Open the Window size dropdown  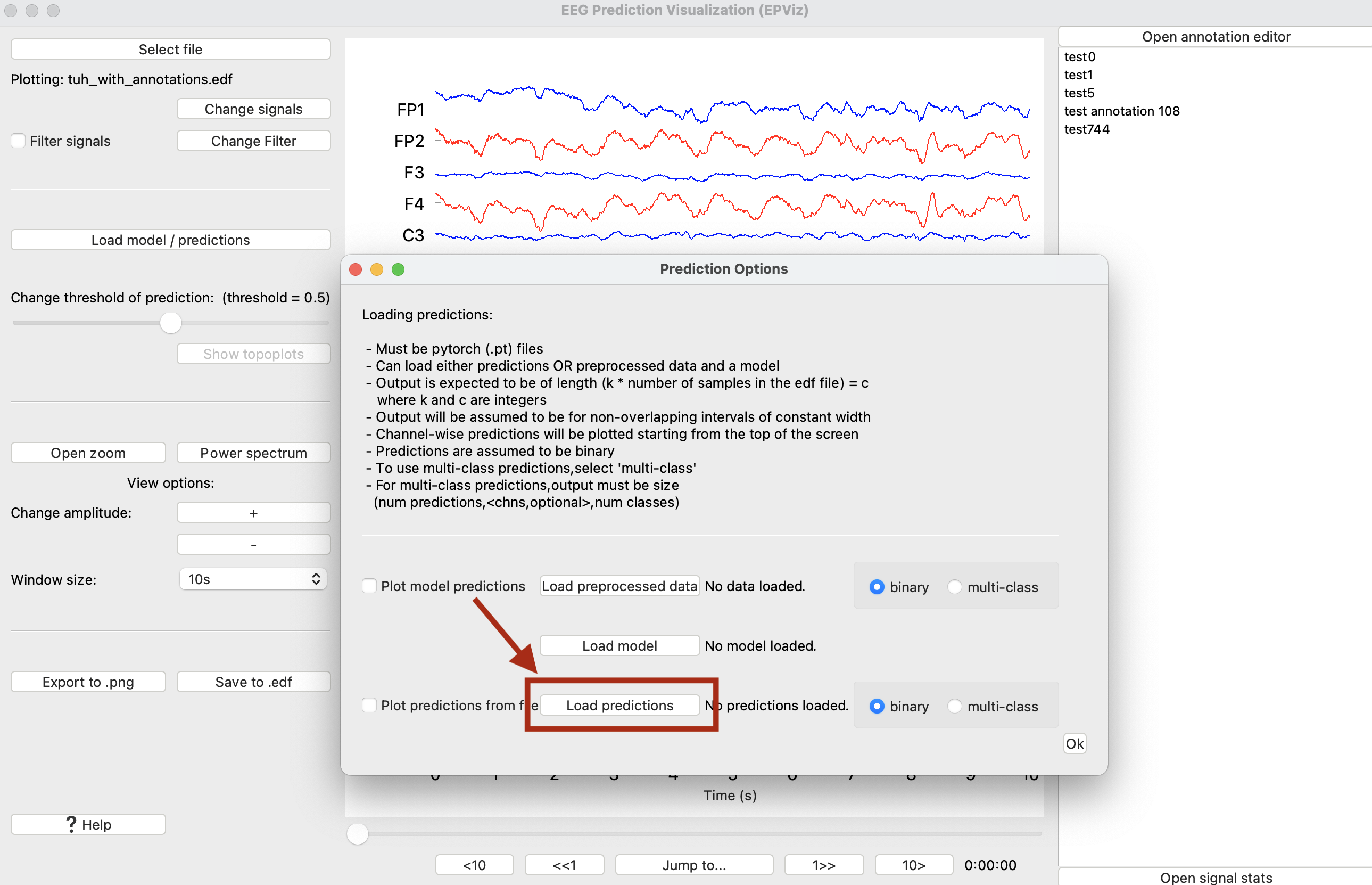pos(253,579)
